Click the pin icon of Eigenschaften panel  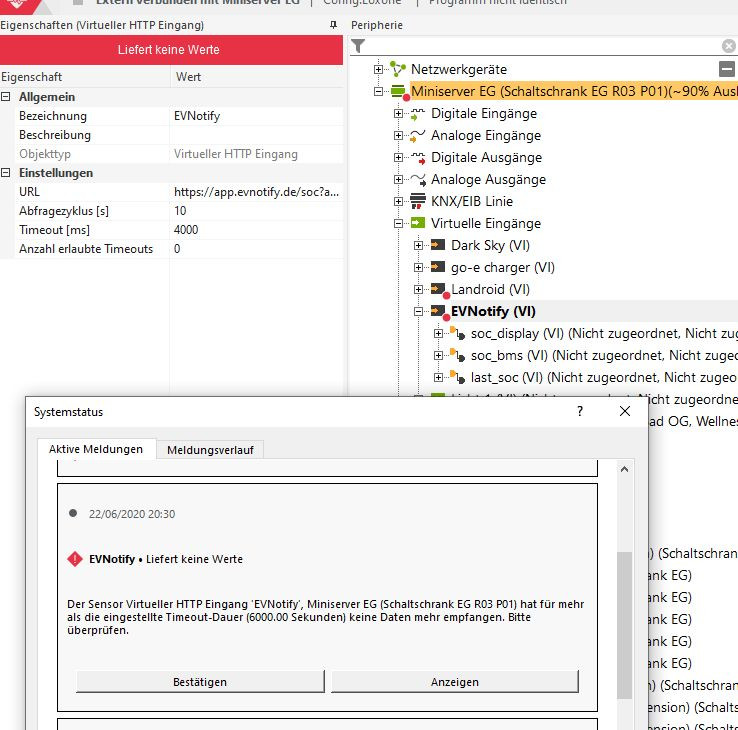(333, 25)
